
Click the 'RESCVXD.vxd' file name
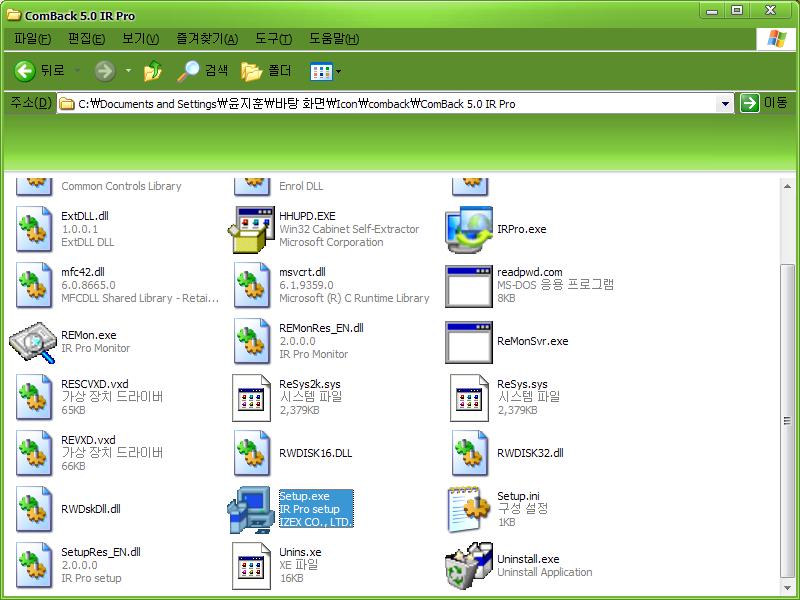[94, 384]
